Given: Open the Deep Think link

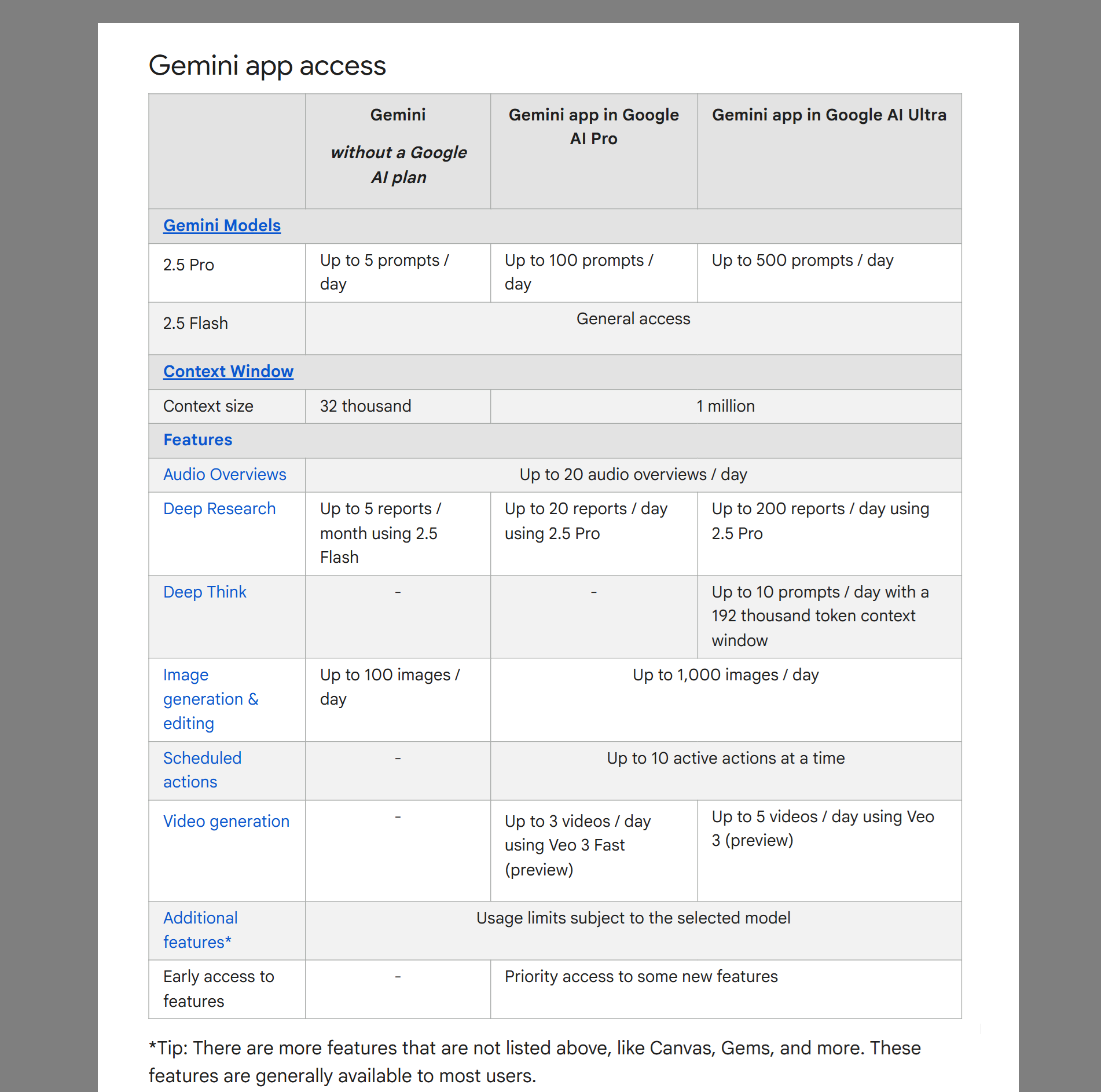Looking at the screenshot, I should [x=205, y=592].
